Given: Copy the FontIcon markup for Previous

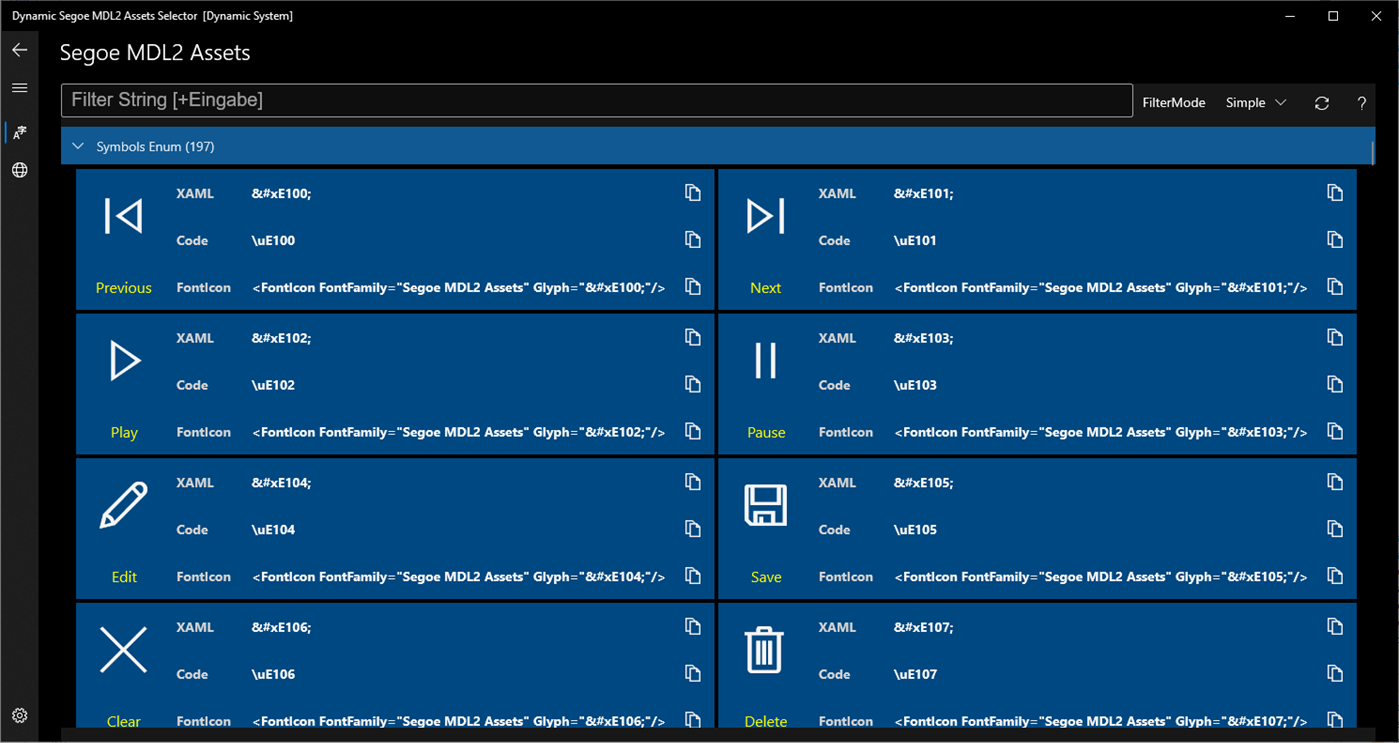Looking at the screenshot, I should click(x=692, y=287).
